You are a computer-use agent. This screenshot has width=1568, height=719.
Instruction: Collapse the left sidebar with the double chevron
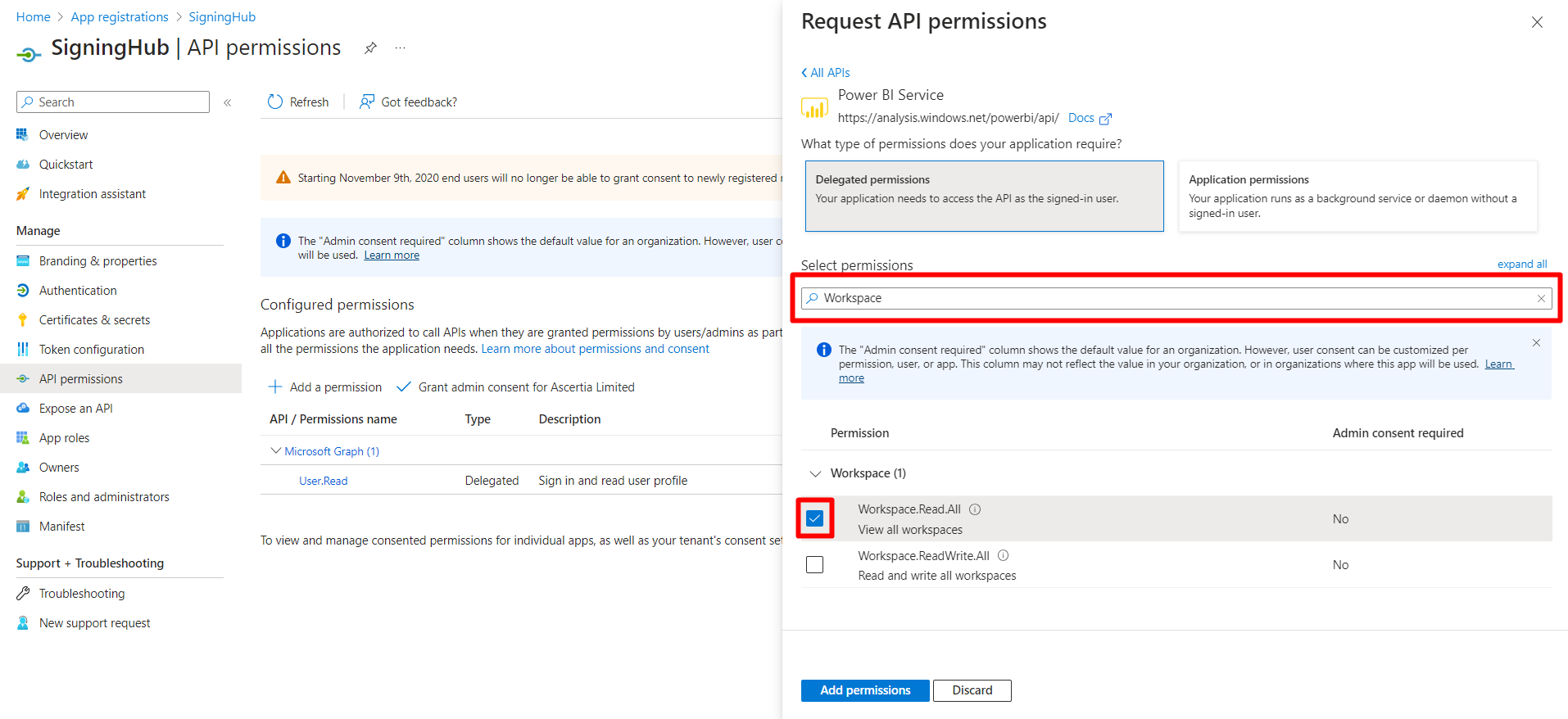228,102
